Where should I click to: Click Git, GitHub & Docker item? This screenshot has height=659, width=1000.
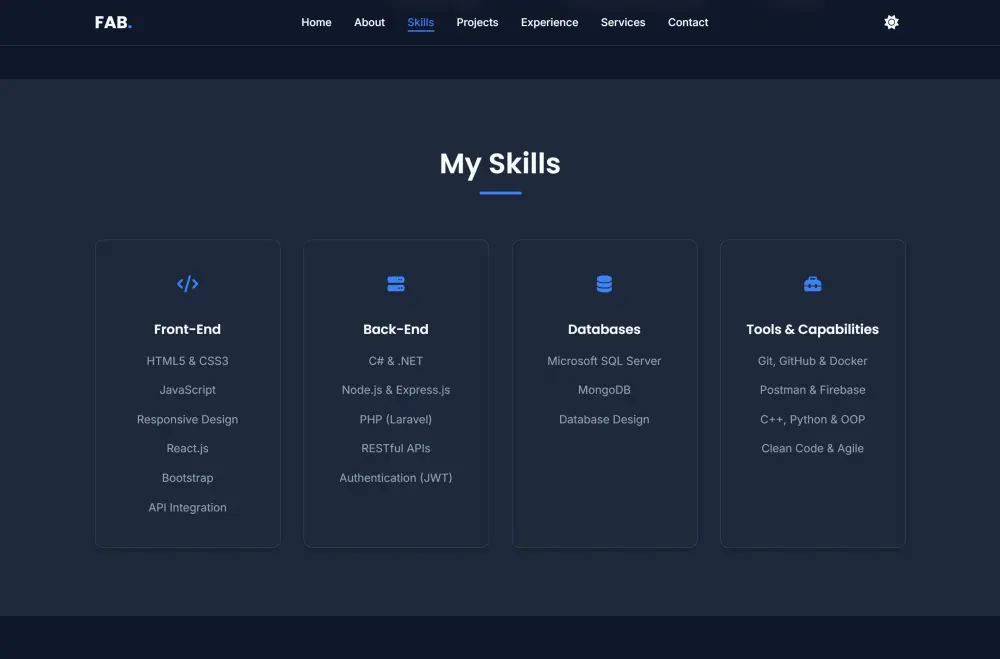(x=812, y=361)
